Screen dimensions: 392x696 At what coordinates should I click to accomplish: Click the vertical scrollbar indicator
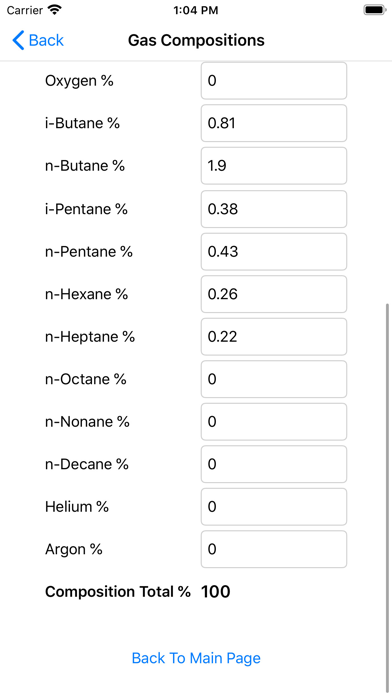click(x=388, y=497)
